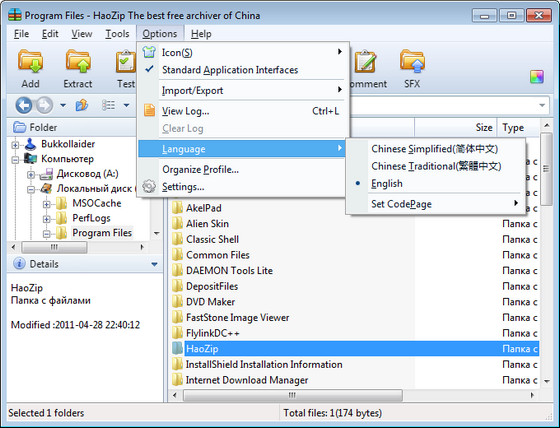Click the DVD Maker folder icon

tap(177, 302)
